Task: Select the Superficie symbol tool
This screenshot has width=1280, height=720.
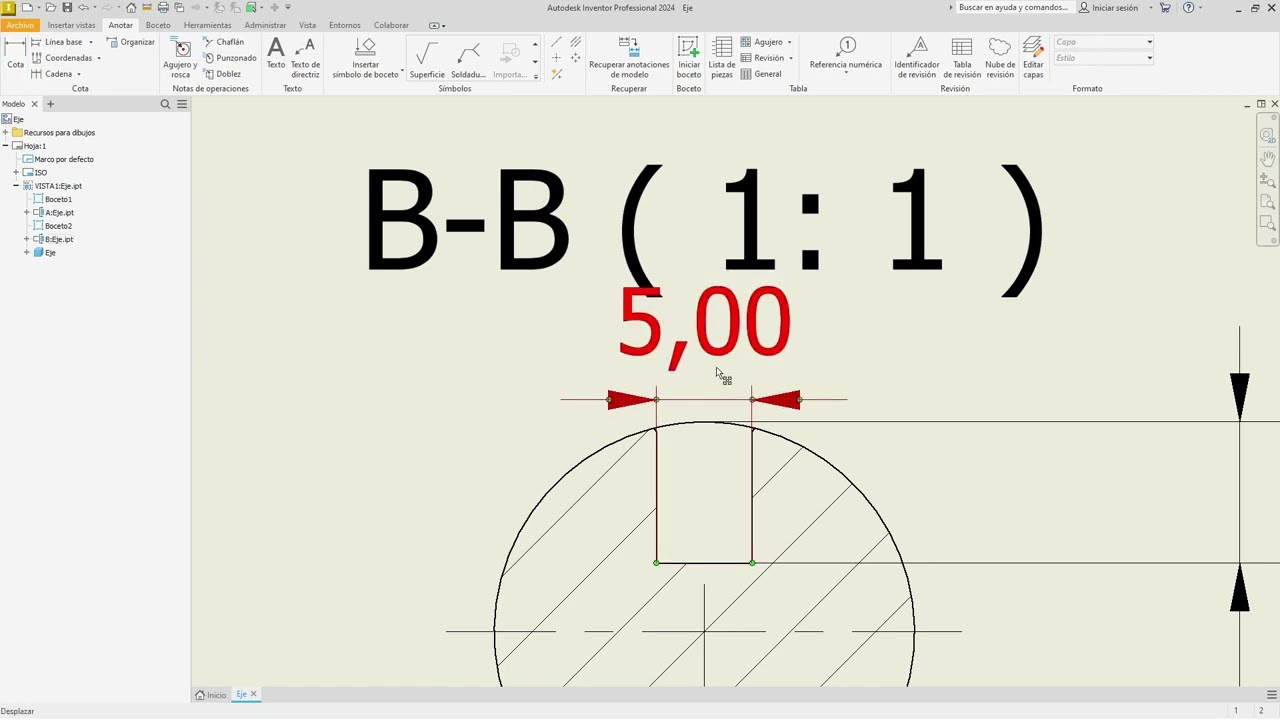Action: [x=427, y=60]
